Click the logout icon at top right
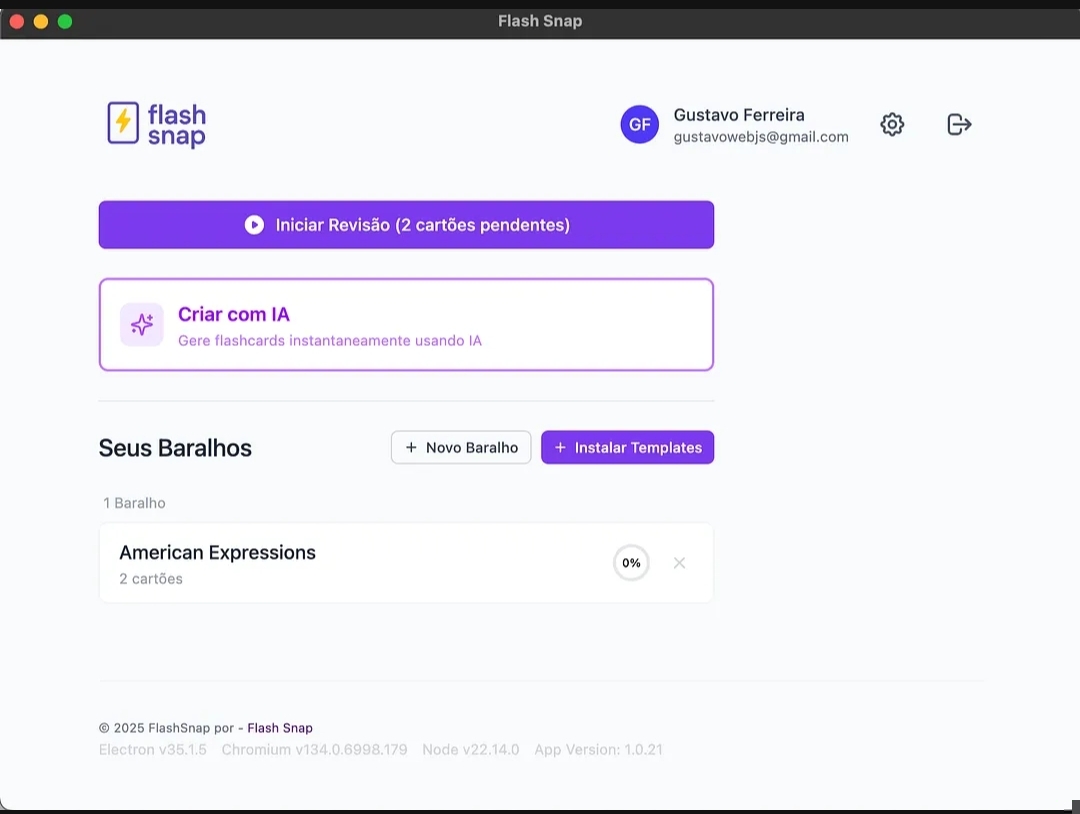The height and width of the screenshot is (814, 1080). click(958, 124)
